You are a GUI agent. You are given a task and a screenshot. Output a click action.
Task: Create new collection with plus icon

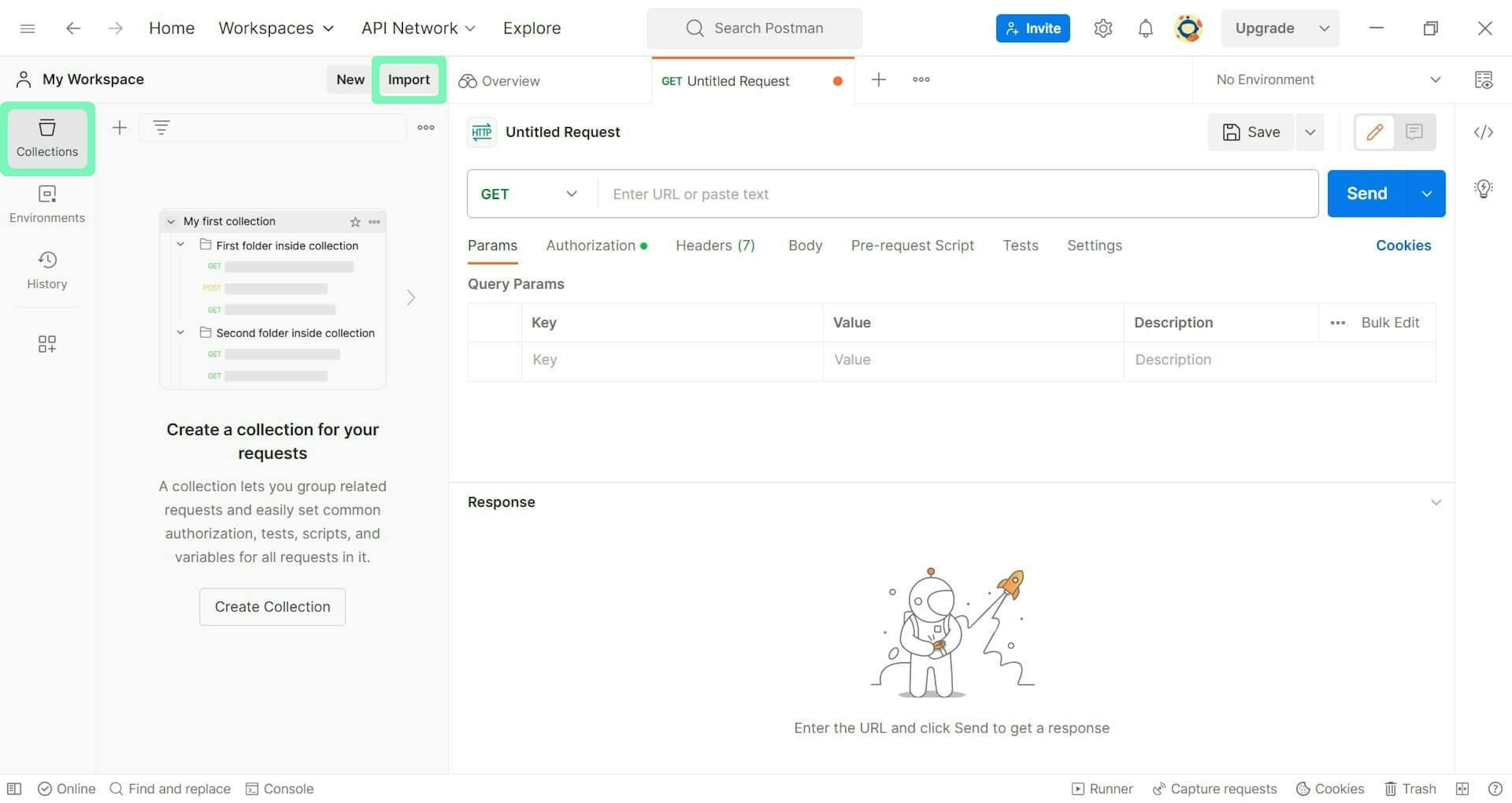coord(119,128)
